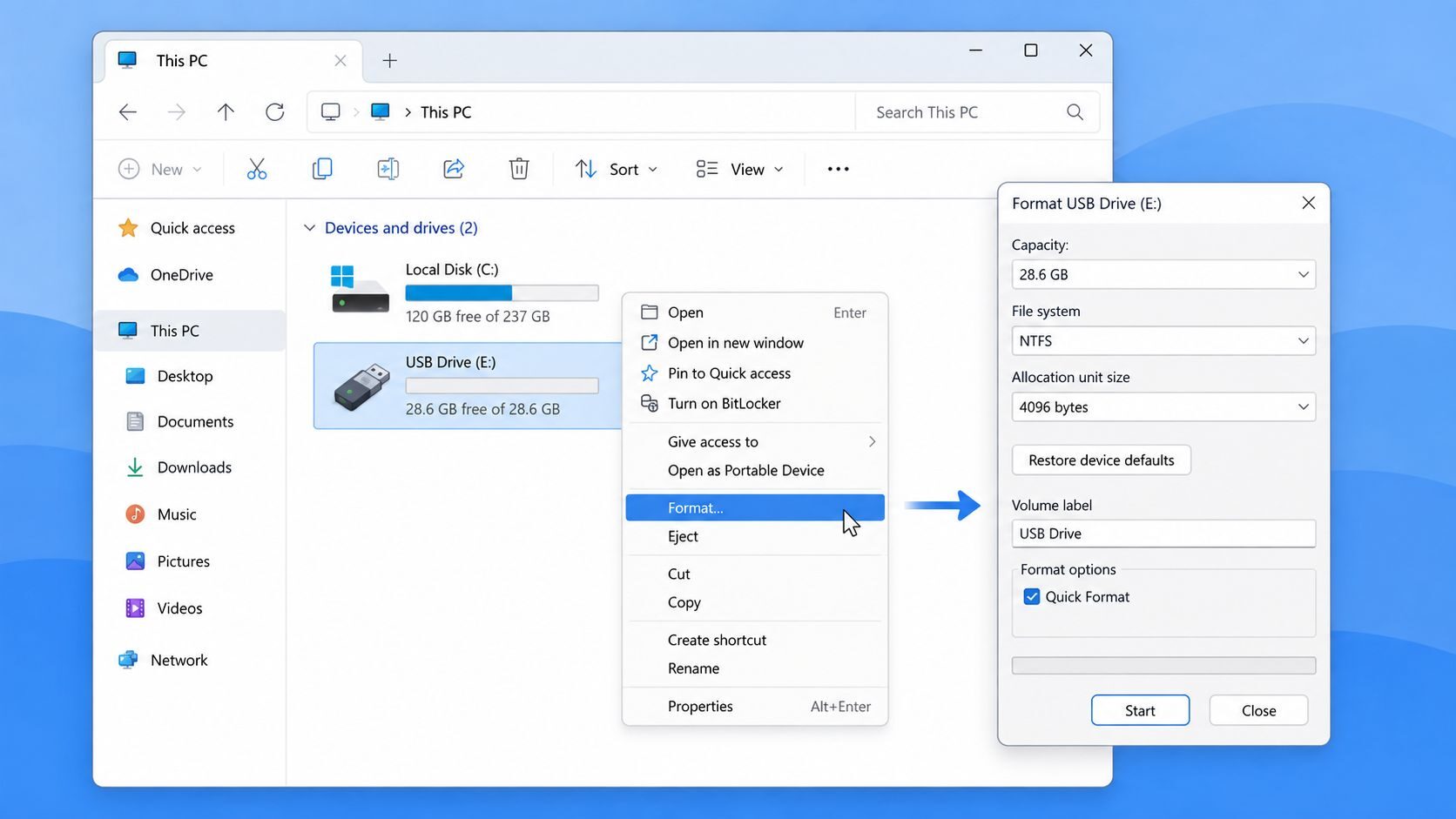The width and height of the screenshot is (1456, 819).
Task: Choose Open as Portable Device
Action: point(755,471)
